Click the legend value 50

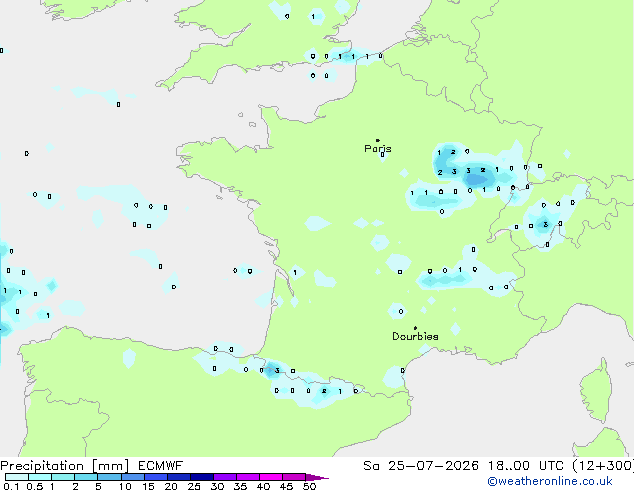[x=309, y=486]
